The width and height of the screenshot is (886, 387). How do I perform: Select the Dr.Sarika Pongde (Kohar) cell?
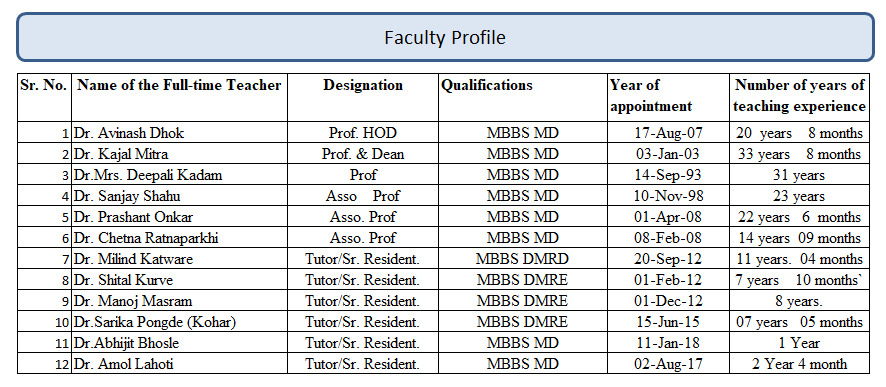point(179,321)
